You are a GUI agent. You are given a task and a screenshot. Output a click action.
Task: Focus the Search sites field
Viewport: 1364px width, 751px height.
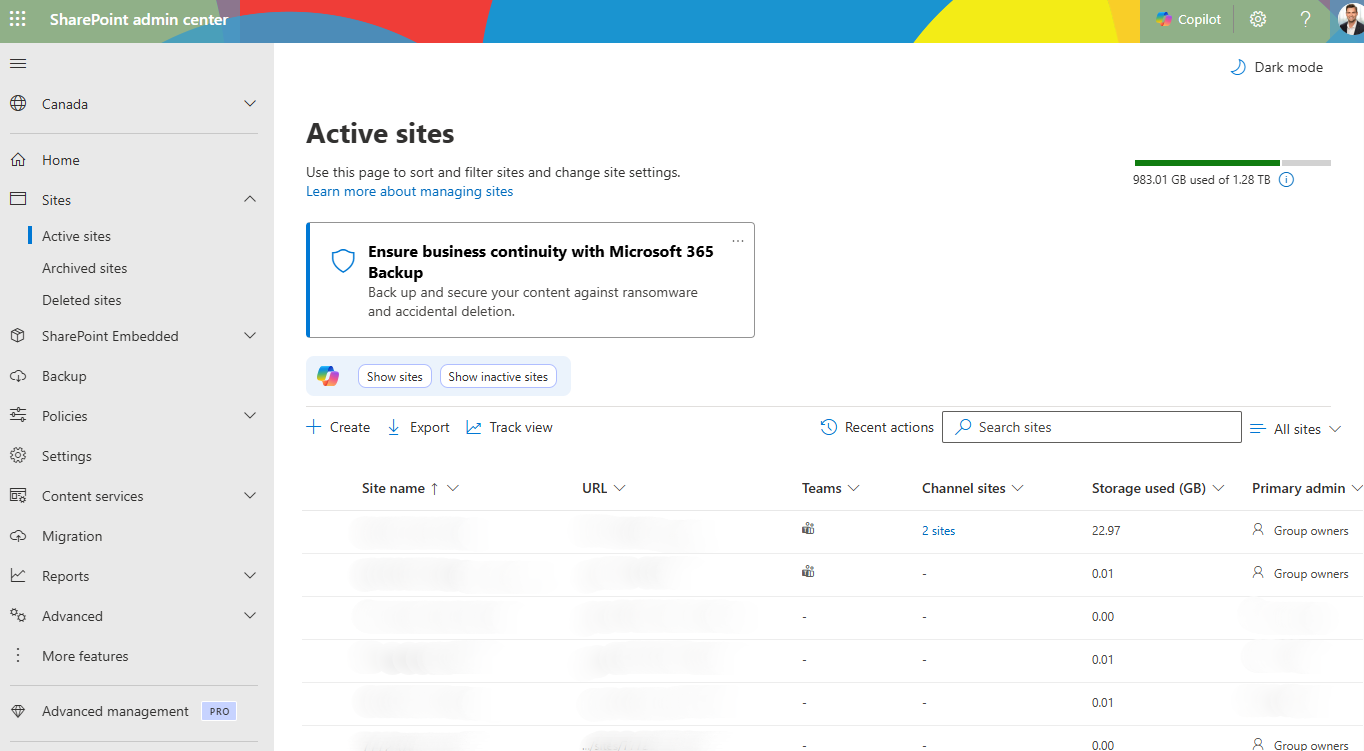[x=1092, y=427]
